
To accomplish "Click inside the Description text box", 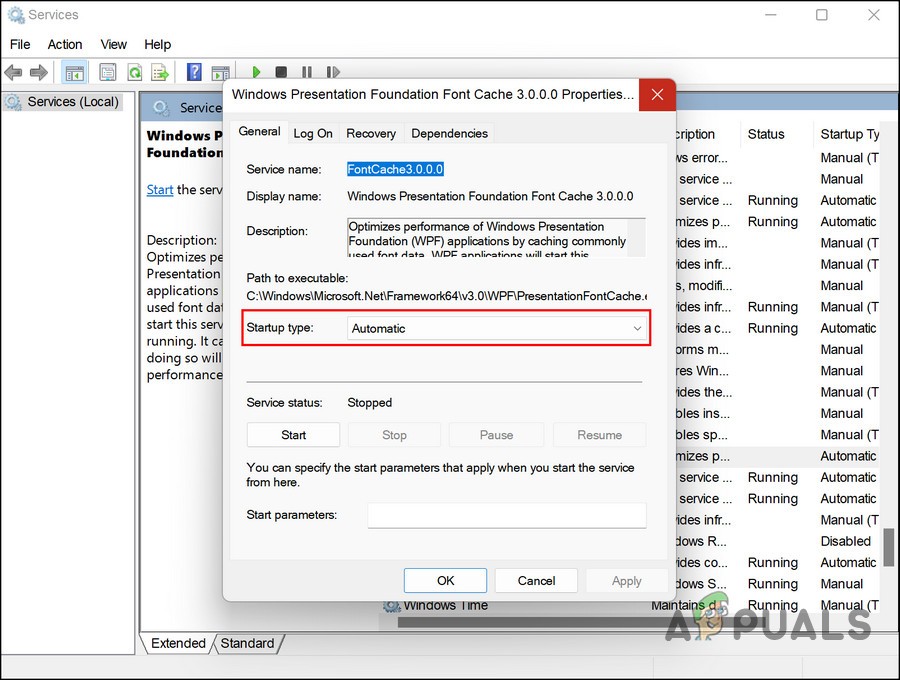I will click(496, 237).
